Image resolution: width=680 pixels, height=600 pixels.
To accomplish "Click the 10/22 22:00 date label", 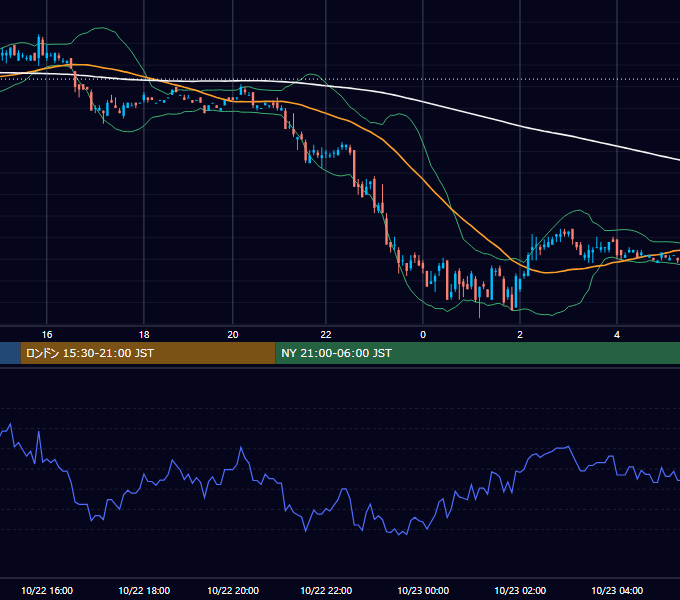I will tap(326, 590).
